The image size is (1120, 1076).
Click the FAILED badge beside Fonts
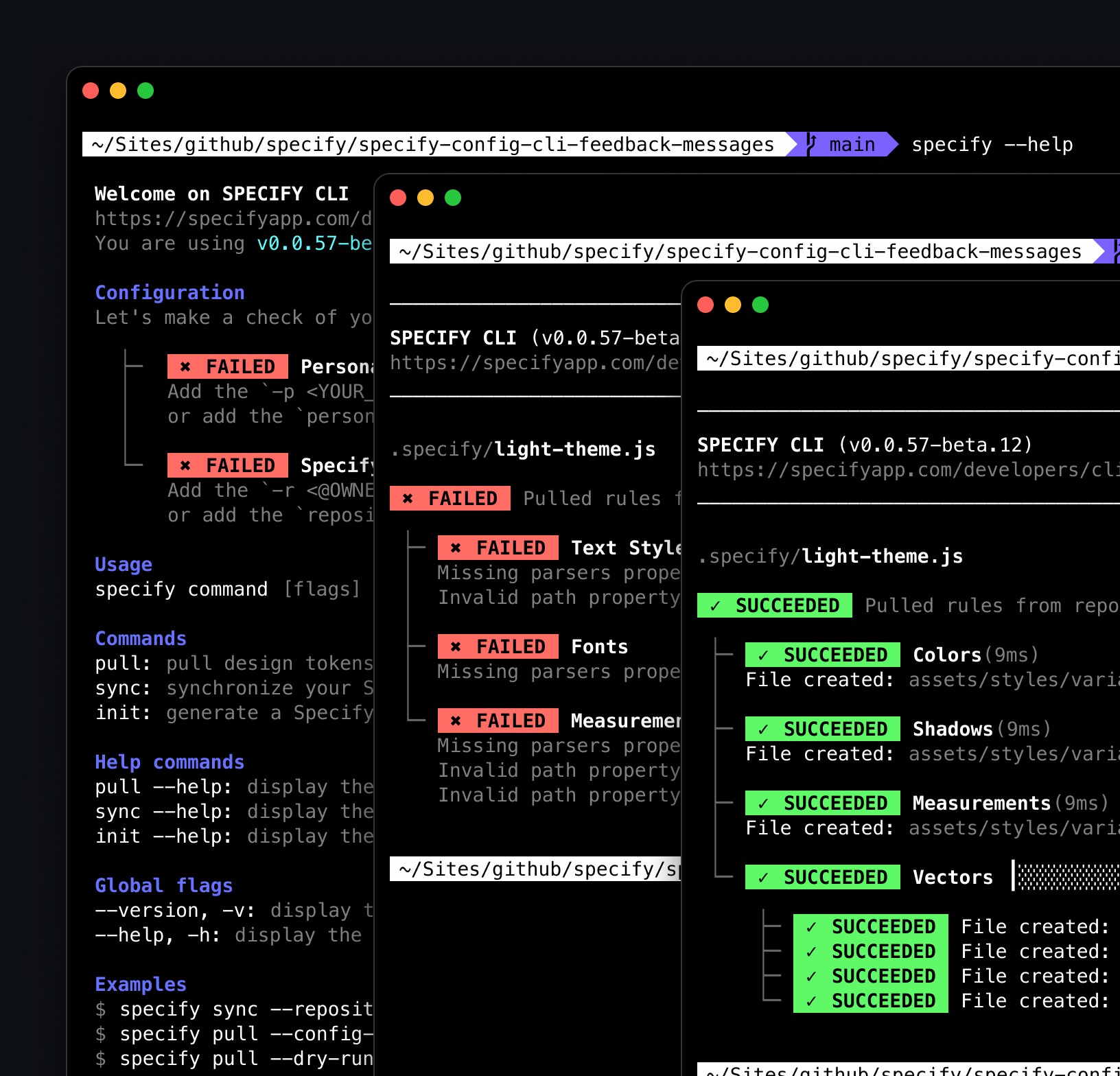tap(498, 646)
